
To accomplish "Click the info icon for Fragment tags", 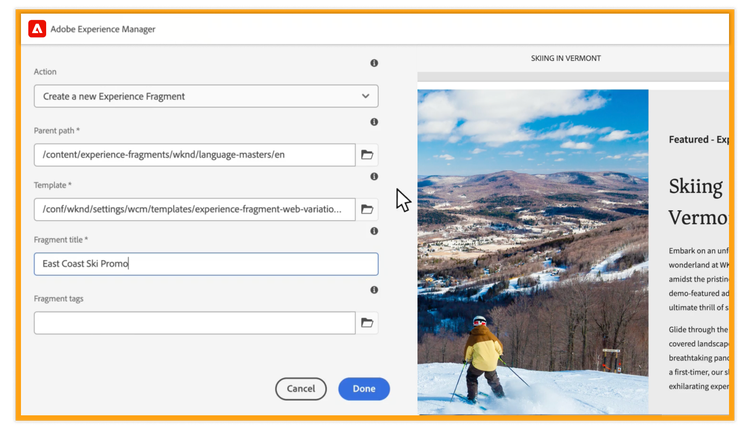I will 374,290.
